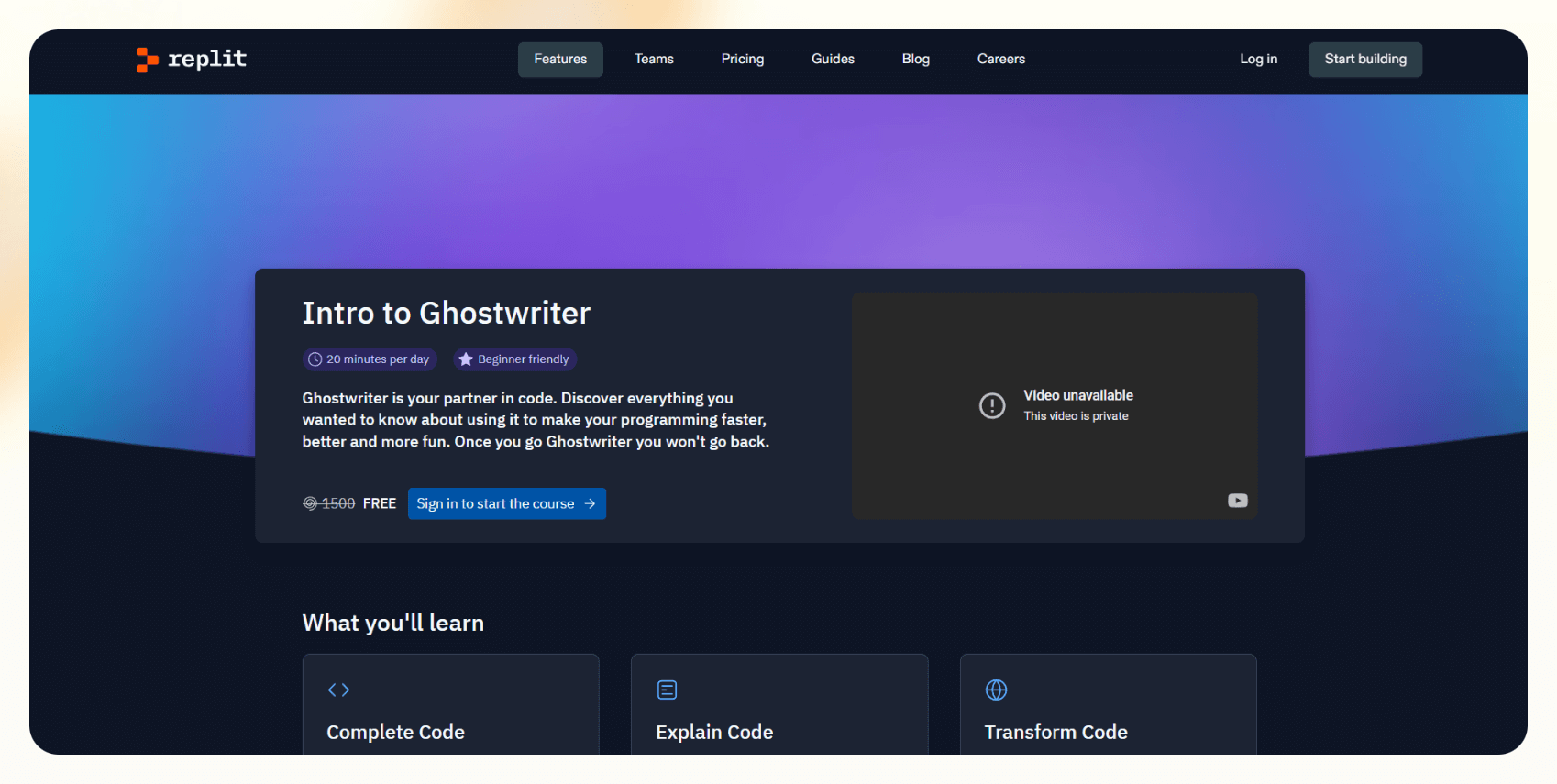1557x784 pixels.
Task: Click the FREE price label
Action: 380,503
